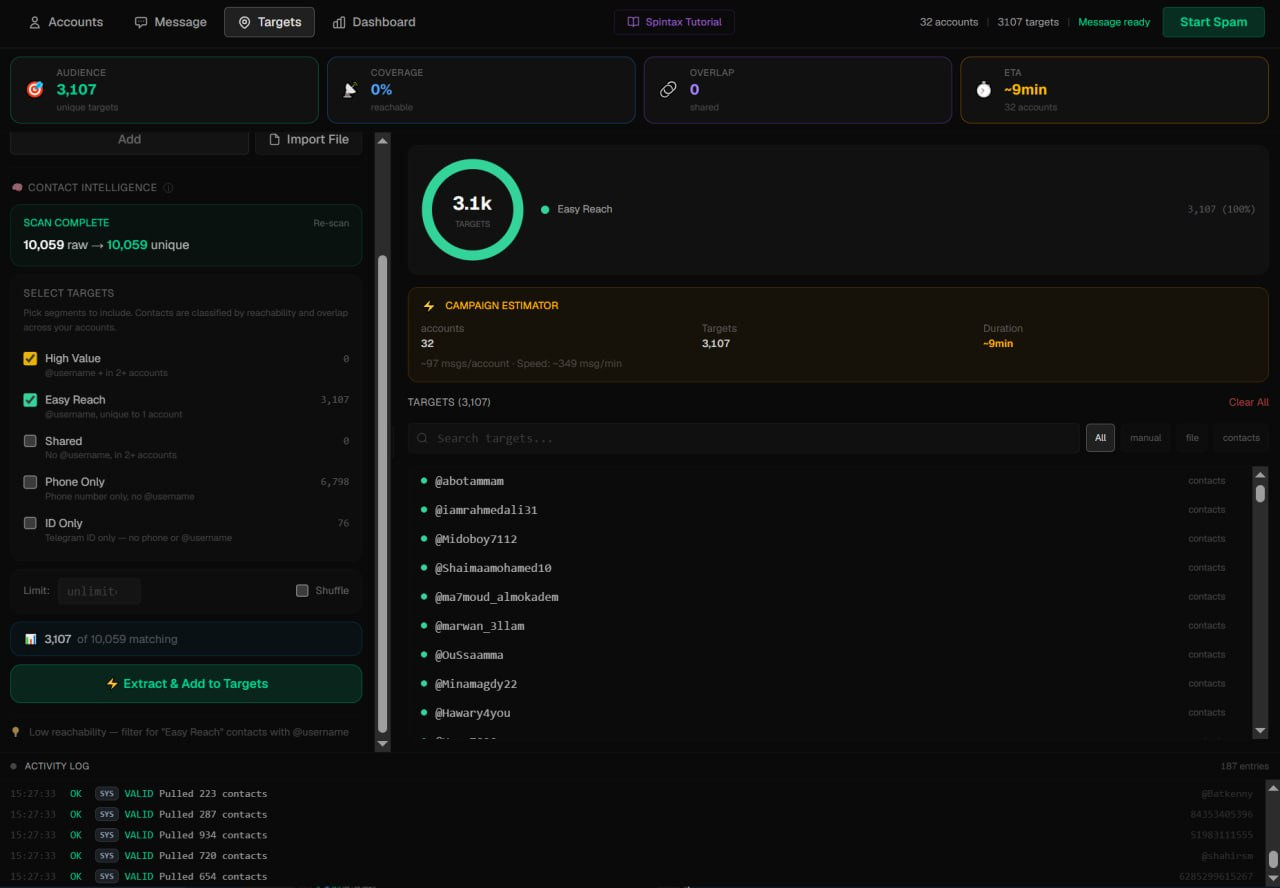This screenshot has width=1280, height=888.
Task: Open the Dashboard tab
Action: click(x=373, y=22)
